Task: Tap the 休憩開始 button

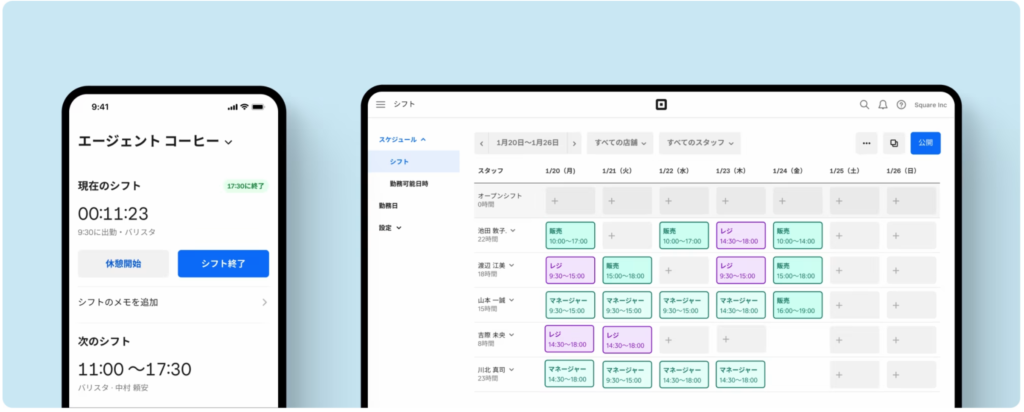Action: [123, 264]
